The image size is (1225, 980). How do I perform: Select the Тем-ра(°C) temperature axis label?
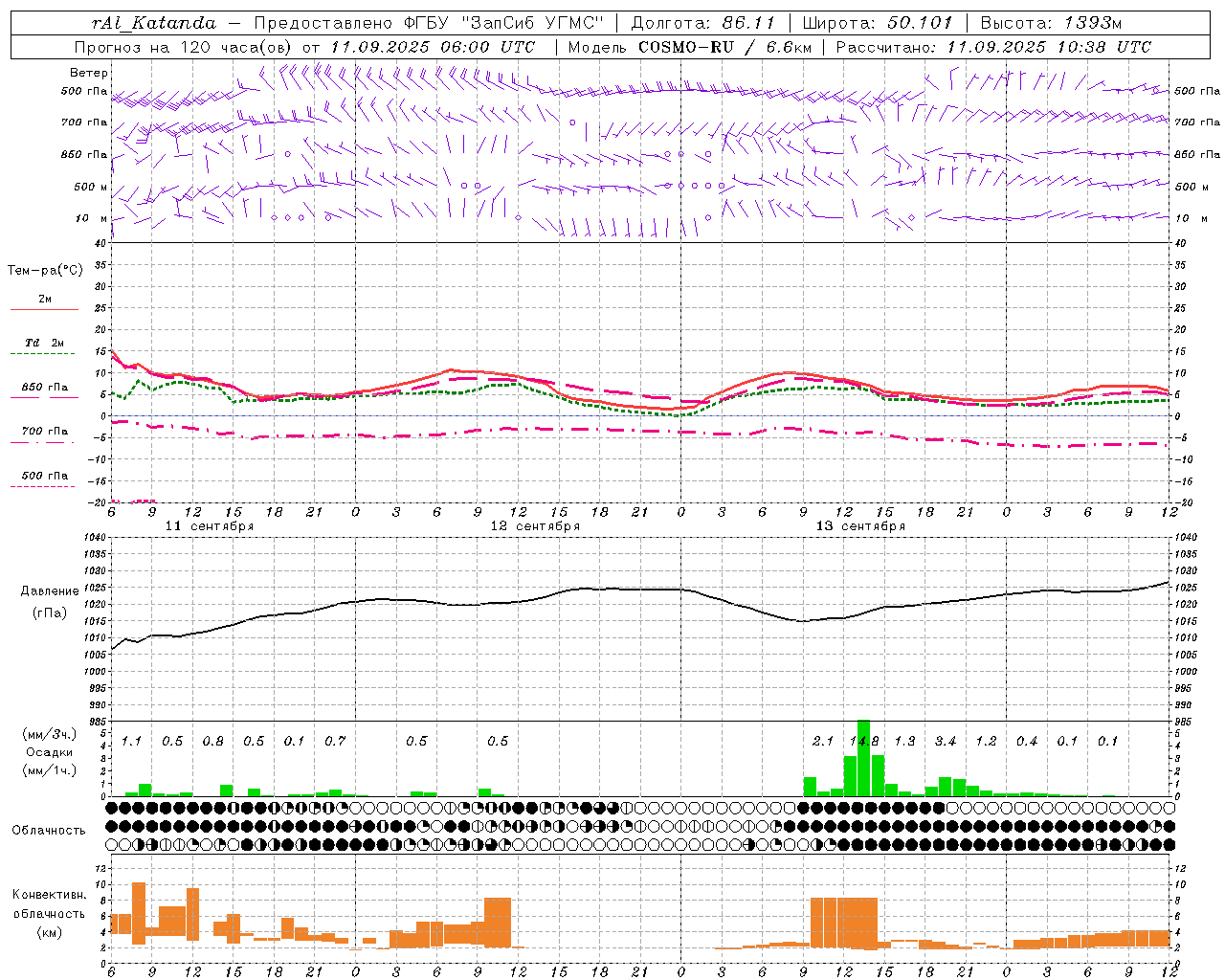pos(45,271)
